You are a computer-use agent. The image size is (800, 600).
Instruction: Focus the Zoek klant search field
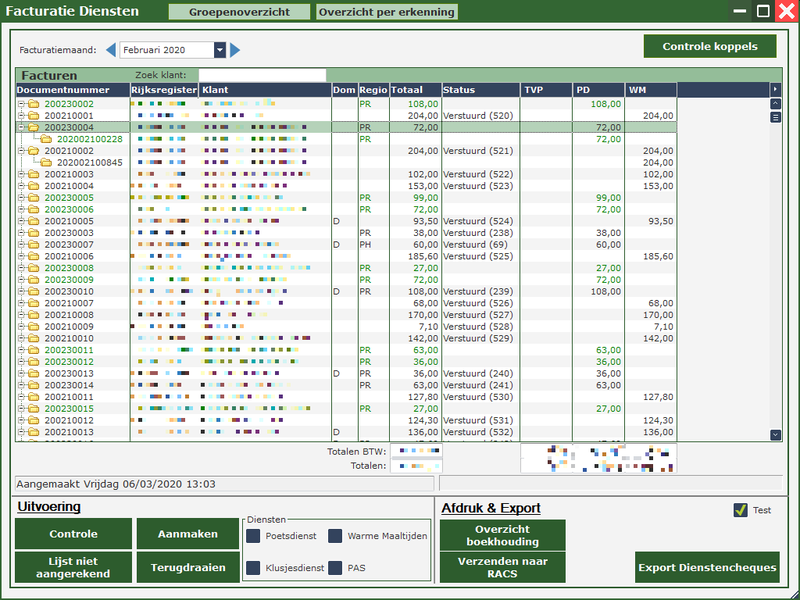(262, 75)
